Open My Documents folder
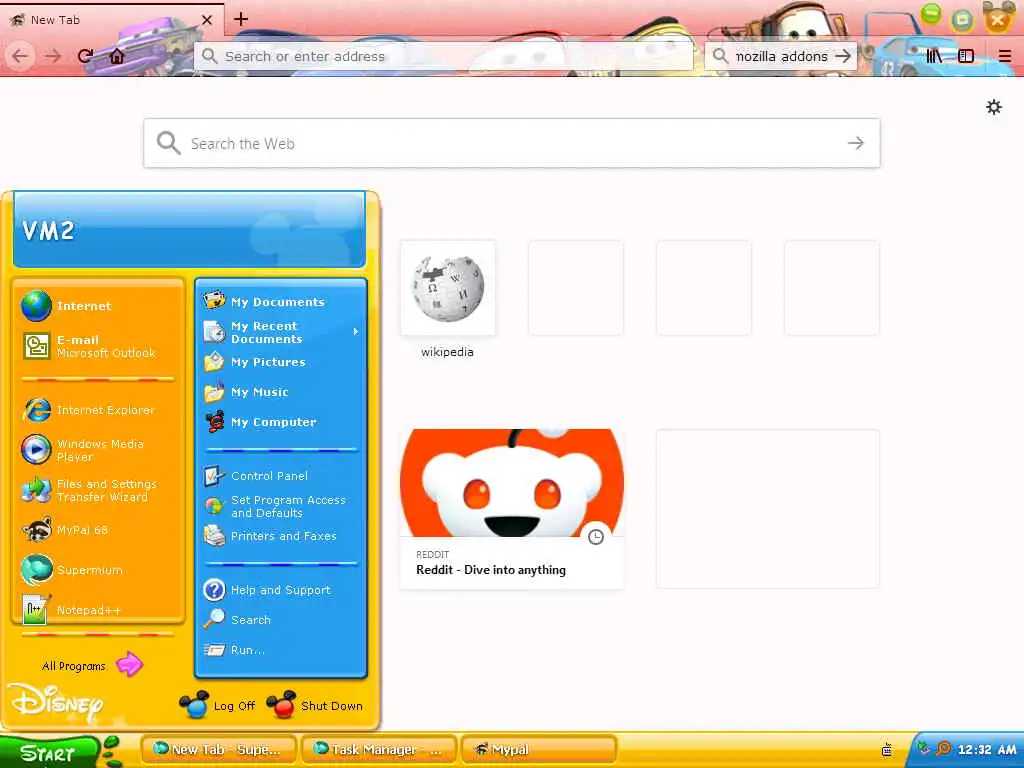The width and height of the screenshot is (1024, 768). pyautogui.click(x=281, y=302)
